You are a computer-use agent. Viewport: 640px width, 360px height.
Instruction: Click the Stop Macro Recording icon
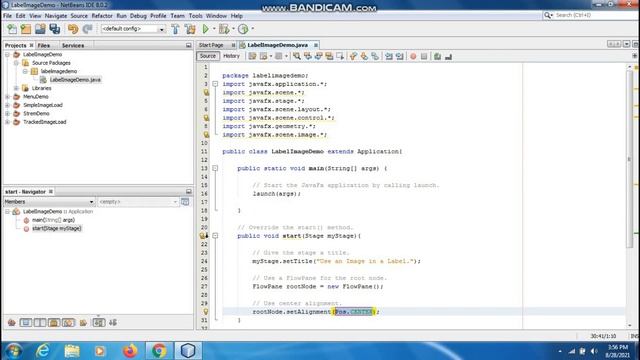424,56
